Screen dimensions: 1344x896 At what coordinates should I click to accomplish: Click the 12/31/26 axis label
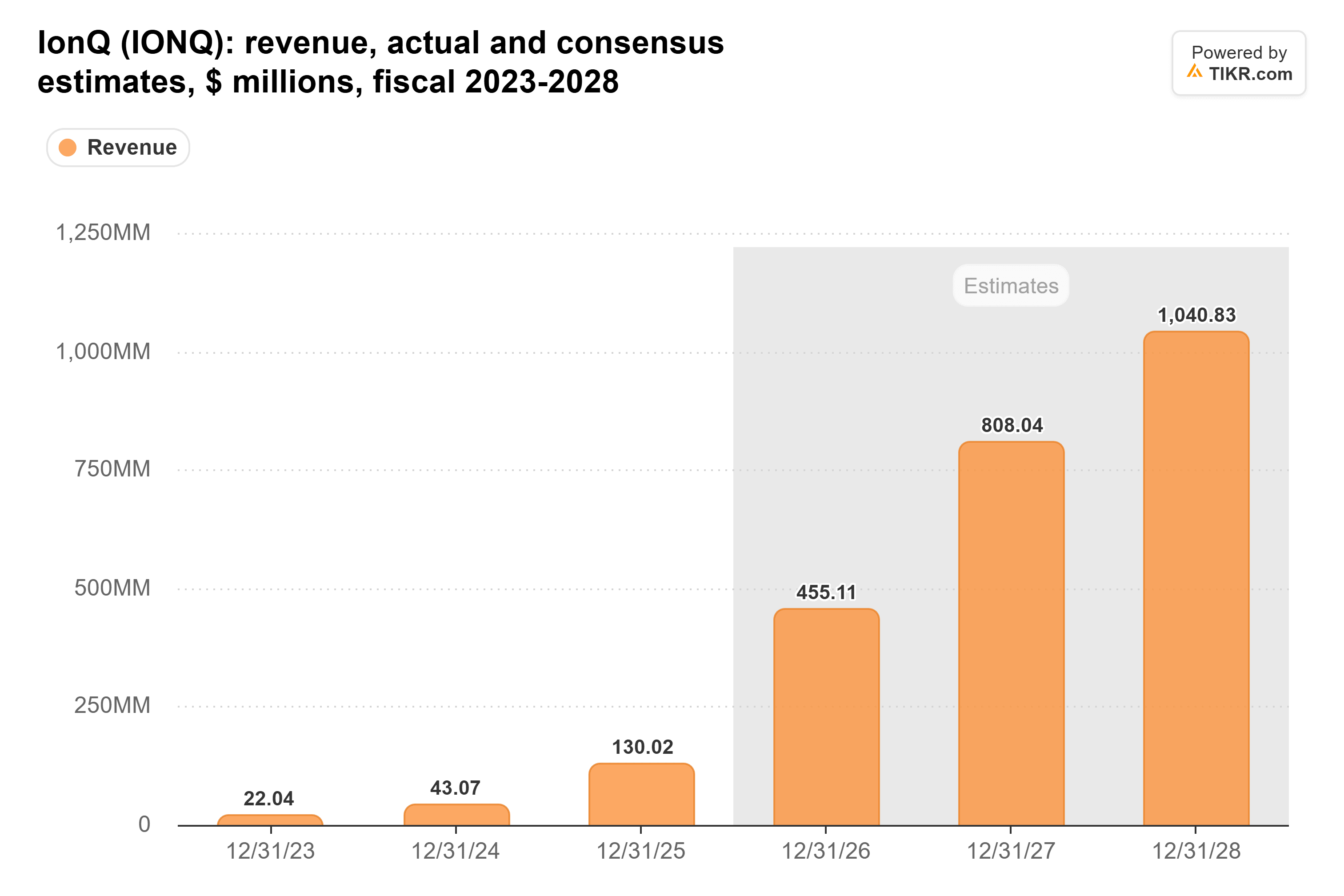coord(826,852)
